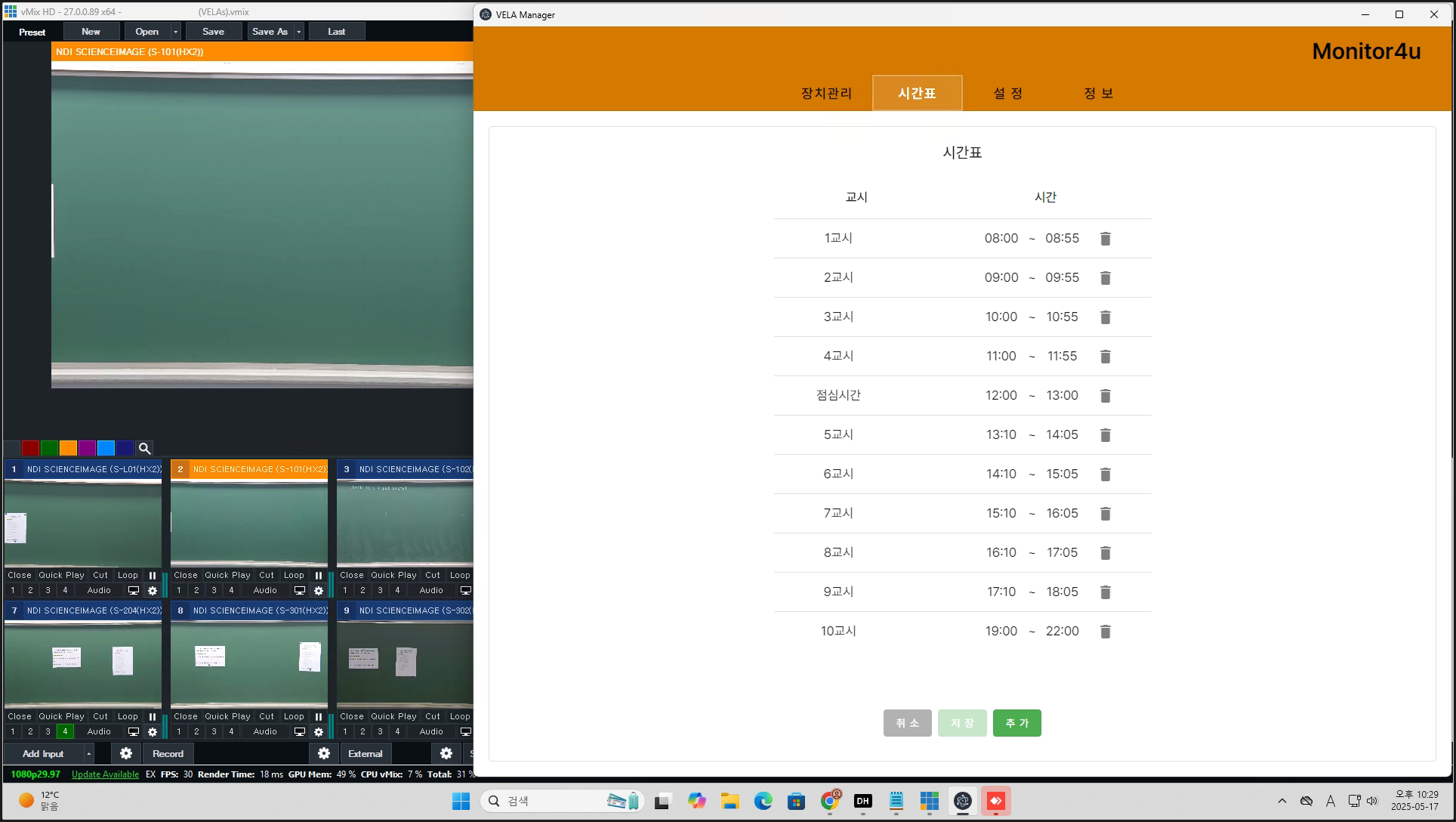Switch to the 설 정 tab
The image size is (1456, 822).
[1007, 93]
